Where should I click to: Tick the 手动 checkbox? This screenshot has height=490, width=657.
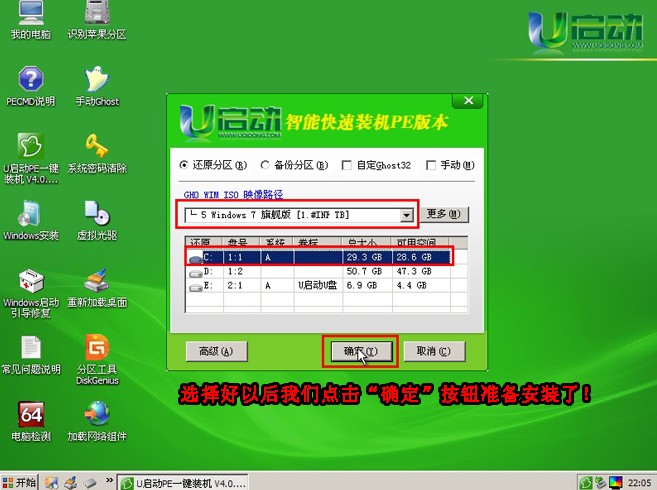click(x=430, y=165)
